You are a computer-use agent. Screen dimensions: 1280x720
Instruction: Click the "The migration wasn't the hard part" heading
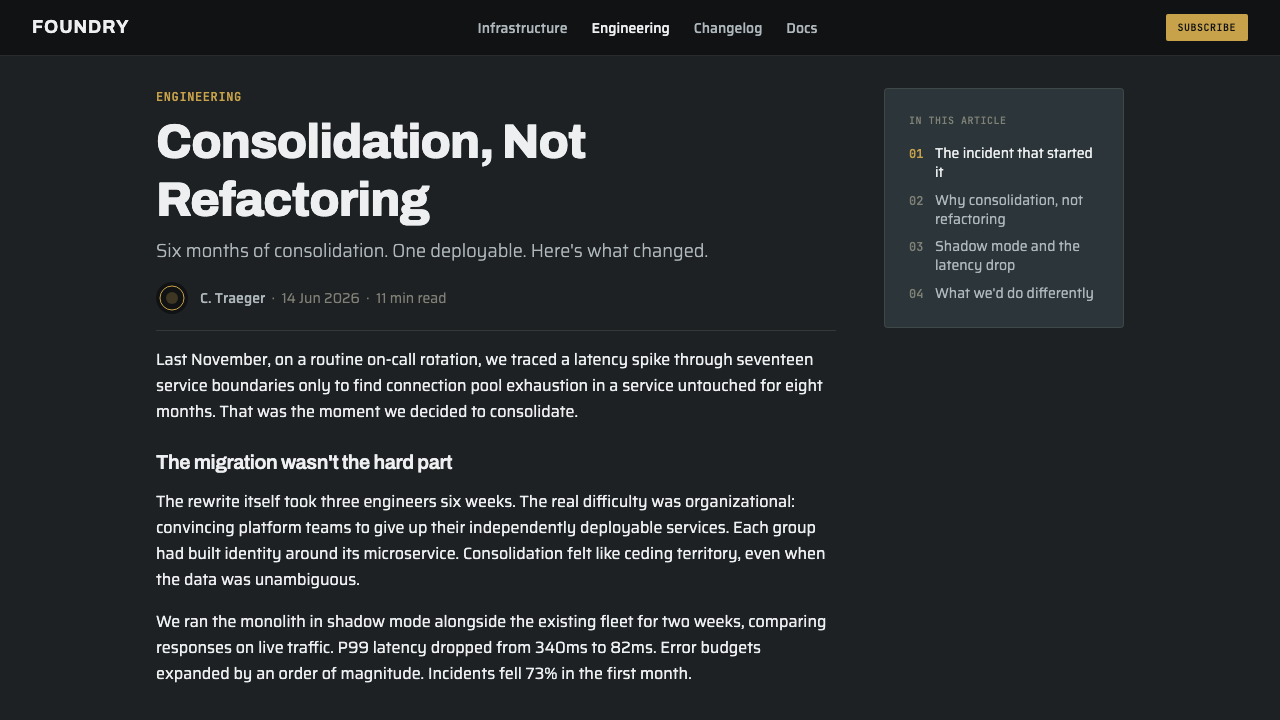304,462
